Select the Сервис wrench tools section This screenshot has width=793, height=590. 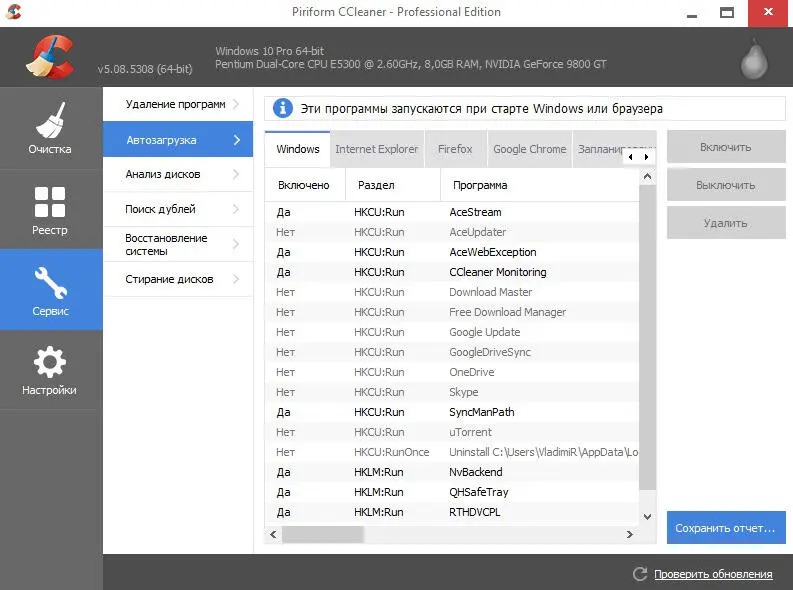click(x=51, y=290)
